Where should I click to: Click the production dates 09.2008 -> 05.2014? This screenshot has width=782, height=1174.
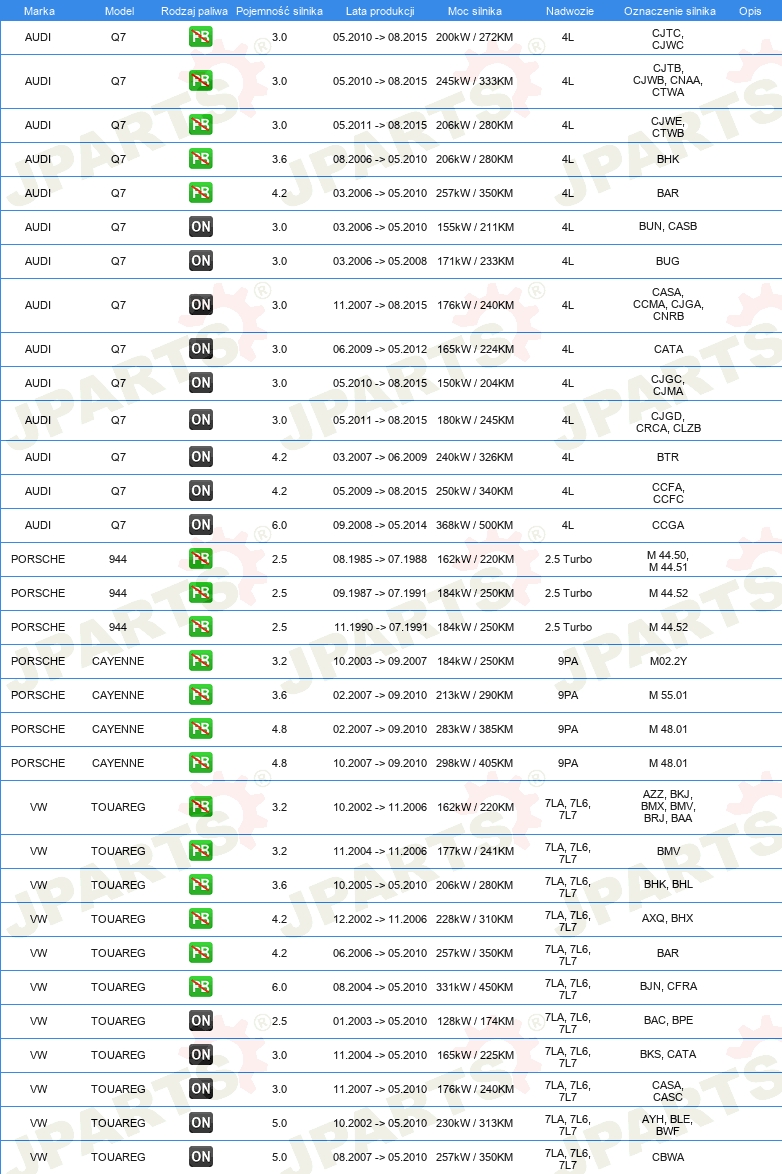point(380,526)
